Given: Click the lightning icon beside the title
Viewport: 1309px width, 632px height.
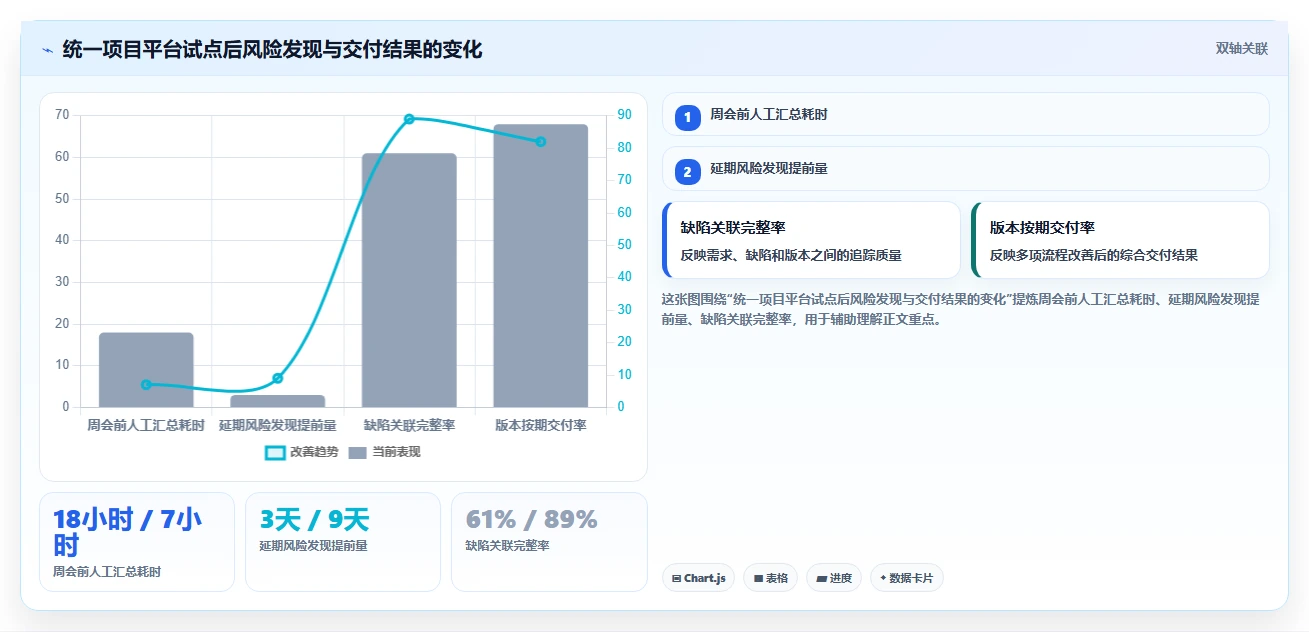Looking at the screenshot, I should [x=47, y=49].
